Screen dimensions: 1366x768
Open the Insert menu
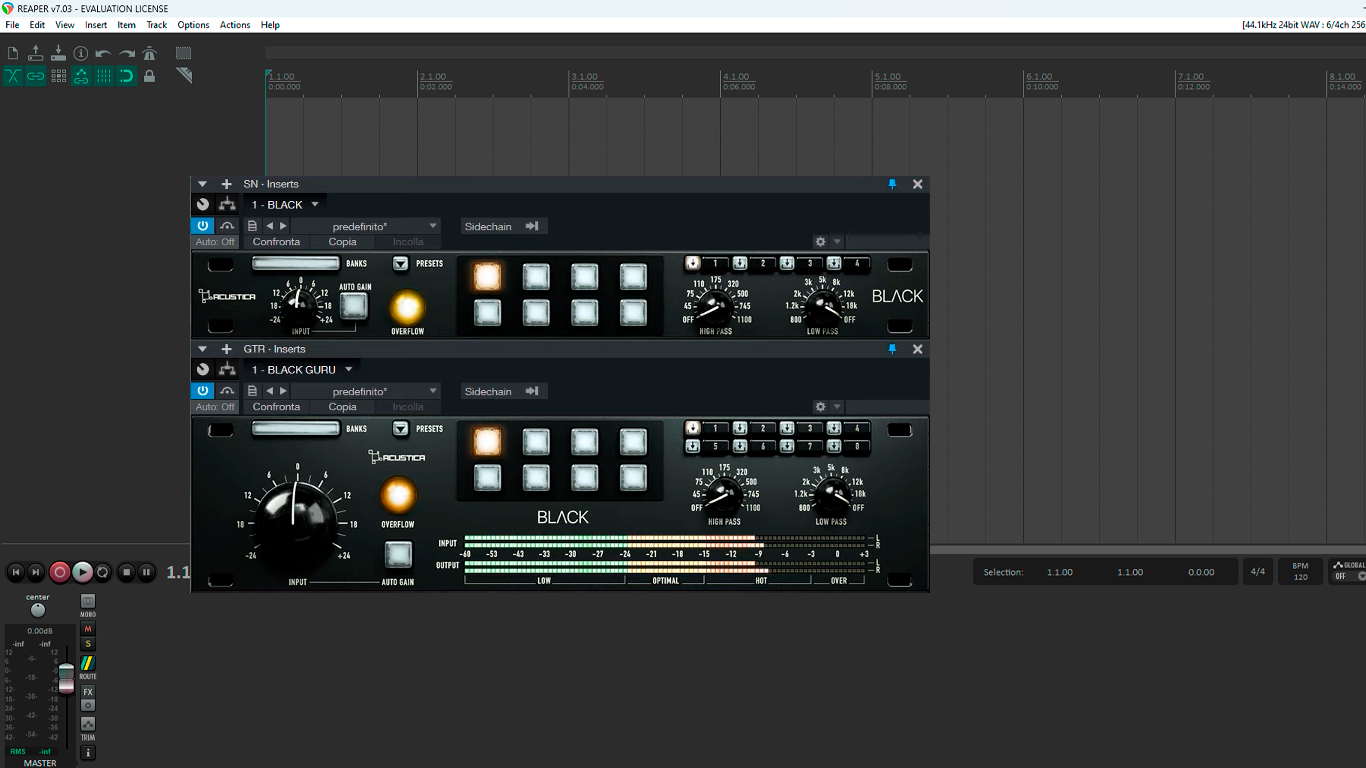(96, 25)
